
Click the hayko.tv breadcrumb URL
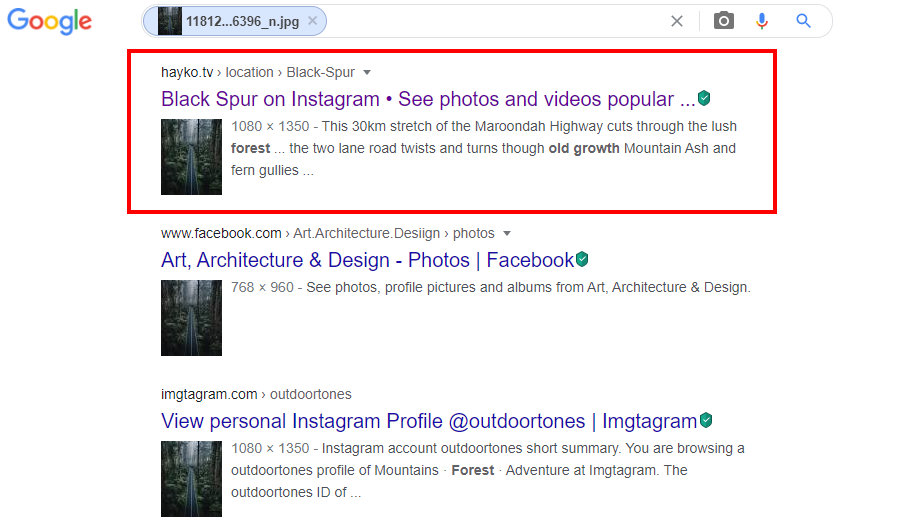tap(258, 72)
